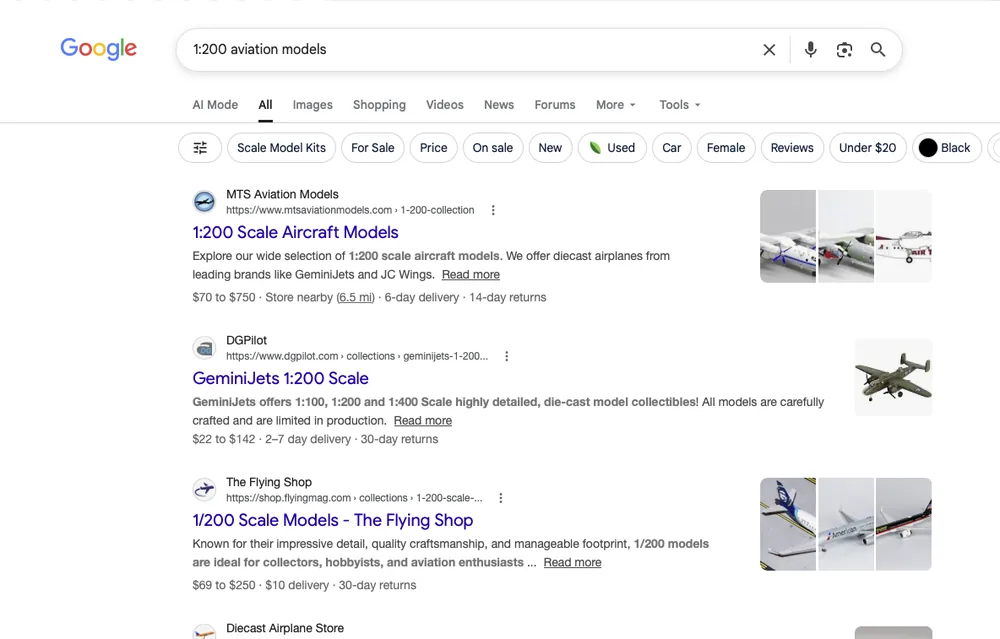Expand the Tools dropdown
Image resolution: width=1000 pixels, height=639 pixels.
click(680, 105)
